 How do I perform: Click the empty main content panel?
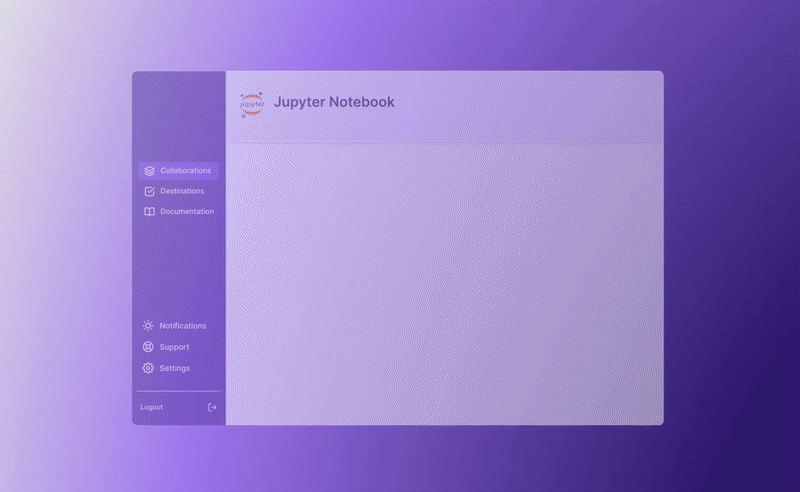tap(444, 284)
